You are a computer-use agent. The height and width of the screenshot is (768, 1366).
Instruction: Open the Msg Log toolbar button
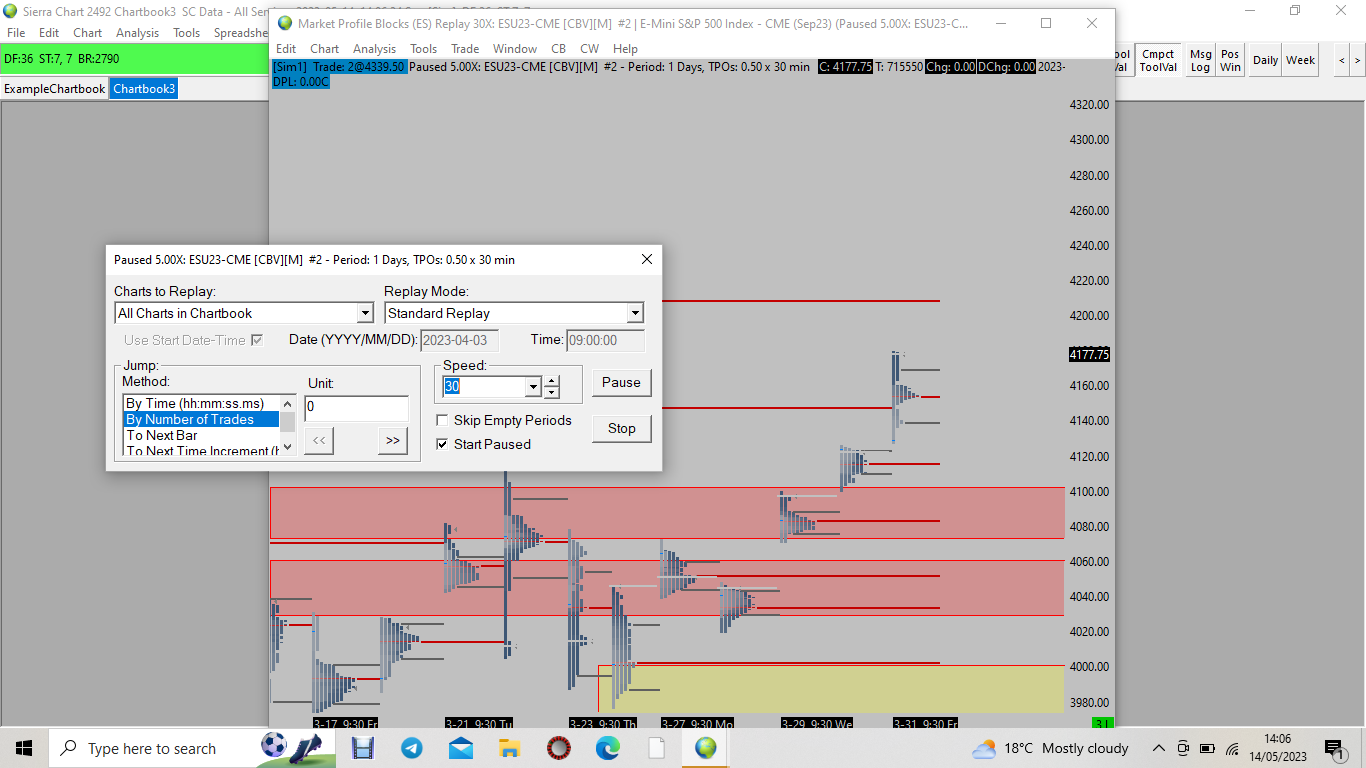(1200, 60)
